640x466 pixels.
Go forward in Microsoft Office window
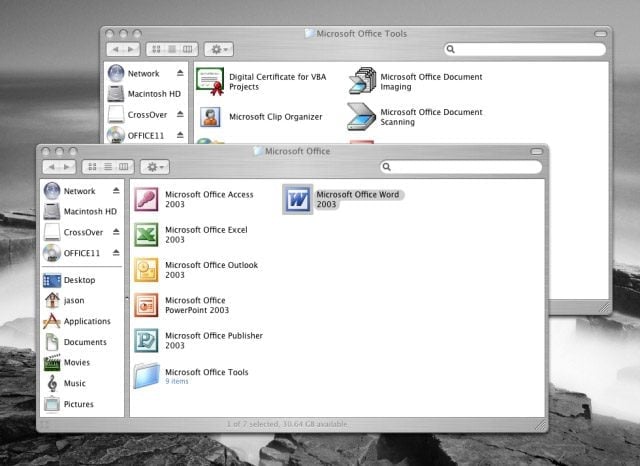[67, 167]
